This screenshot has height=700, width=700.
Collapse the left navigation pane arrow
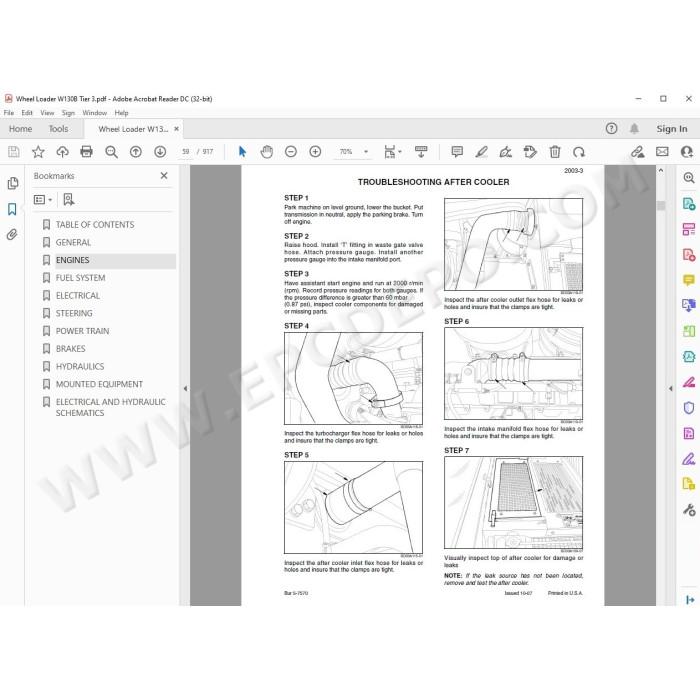pos(185,388)
